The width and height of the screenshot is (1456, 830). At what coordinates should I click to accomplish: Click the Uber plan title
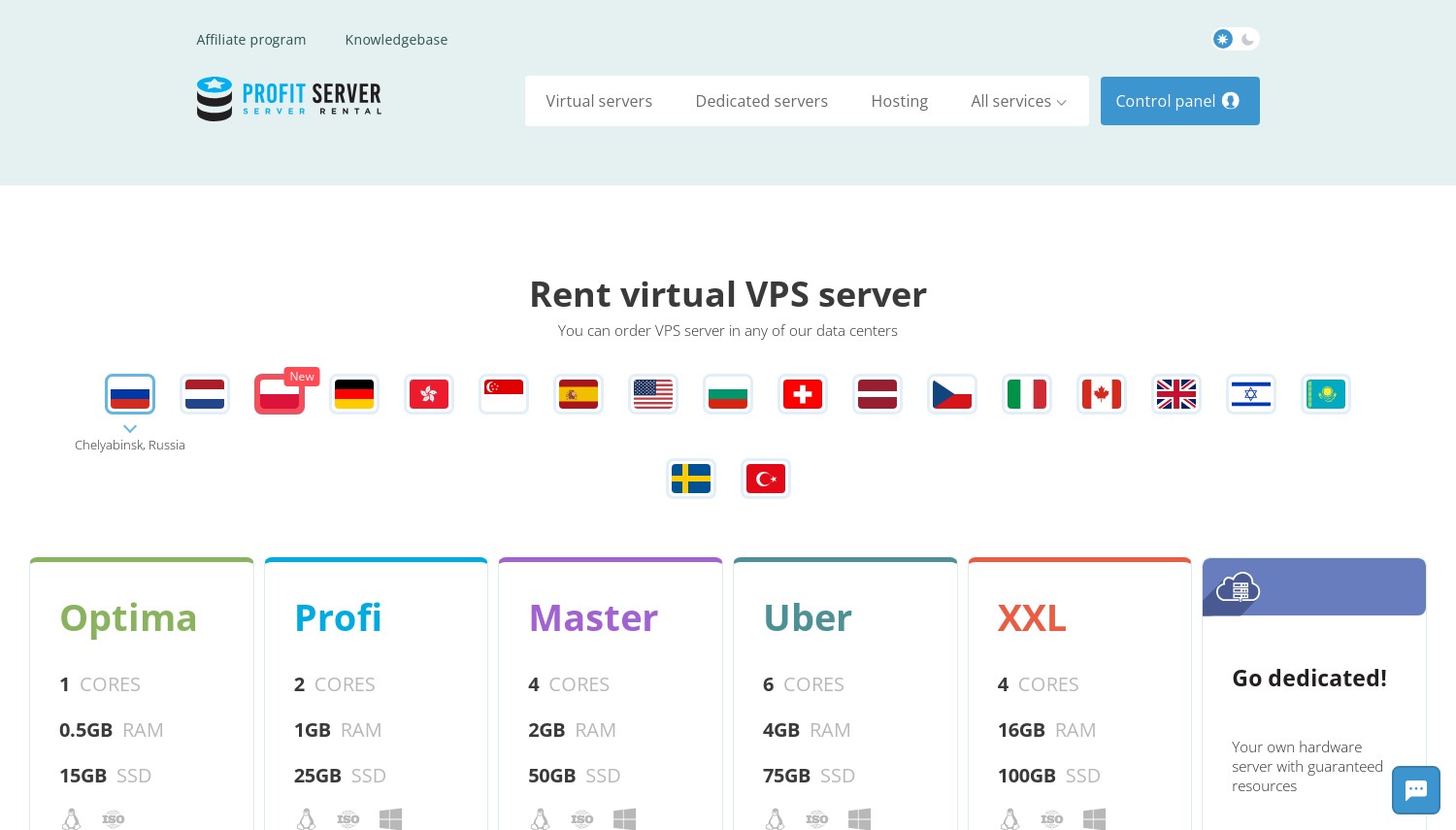coord(808,618)
